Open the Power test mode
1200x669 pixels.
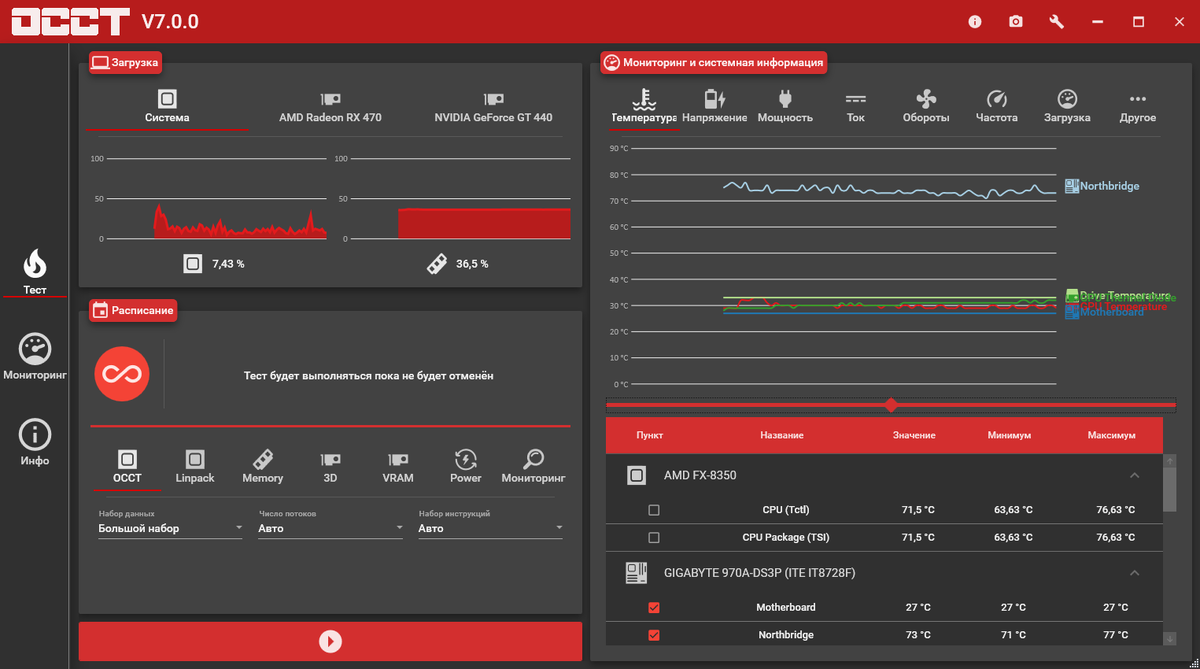(x=465, y=463)
